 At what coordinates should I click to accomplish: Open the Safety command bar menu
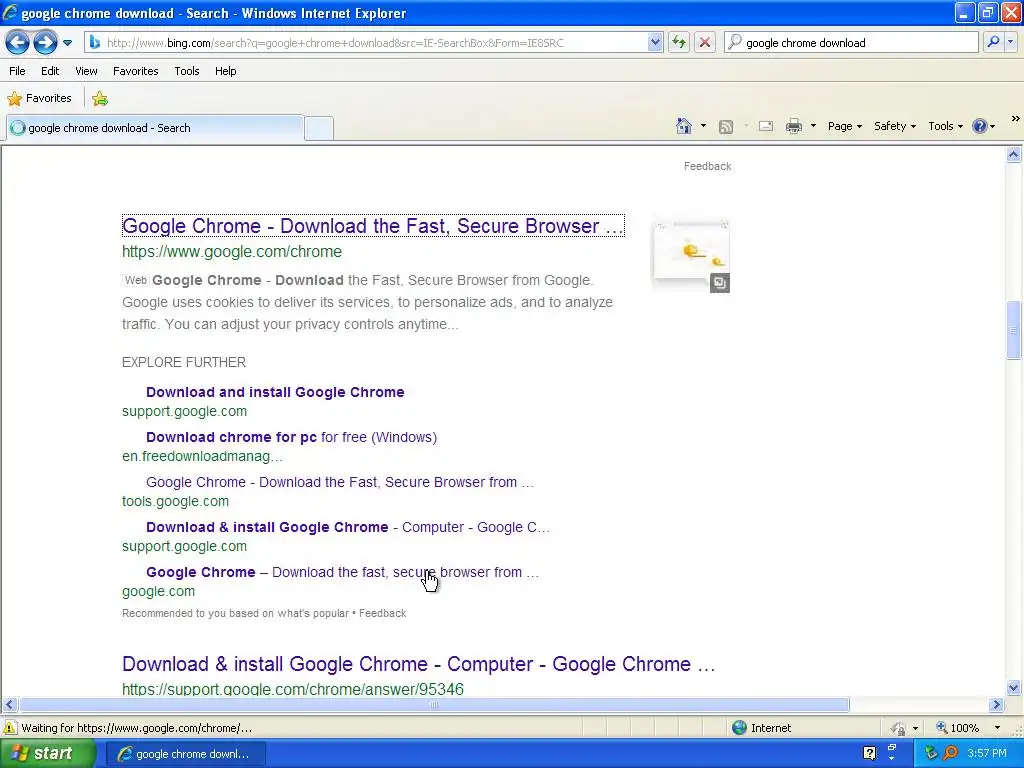pyautogui.click(x=895, y=126)
